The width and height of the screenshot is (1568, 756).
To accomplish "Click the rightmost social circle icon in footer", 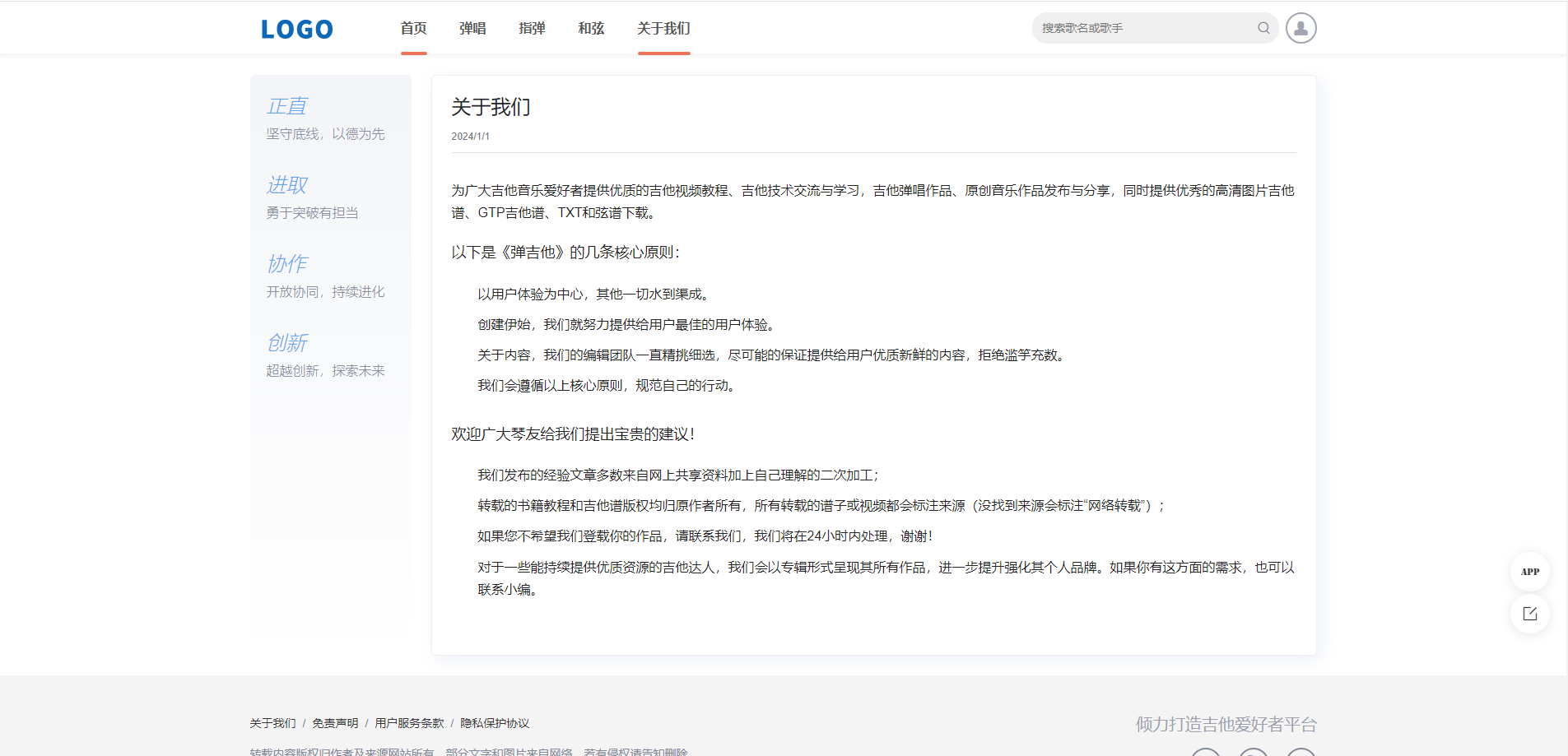I will point(1300,754).
